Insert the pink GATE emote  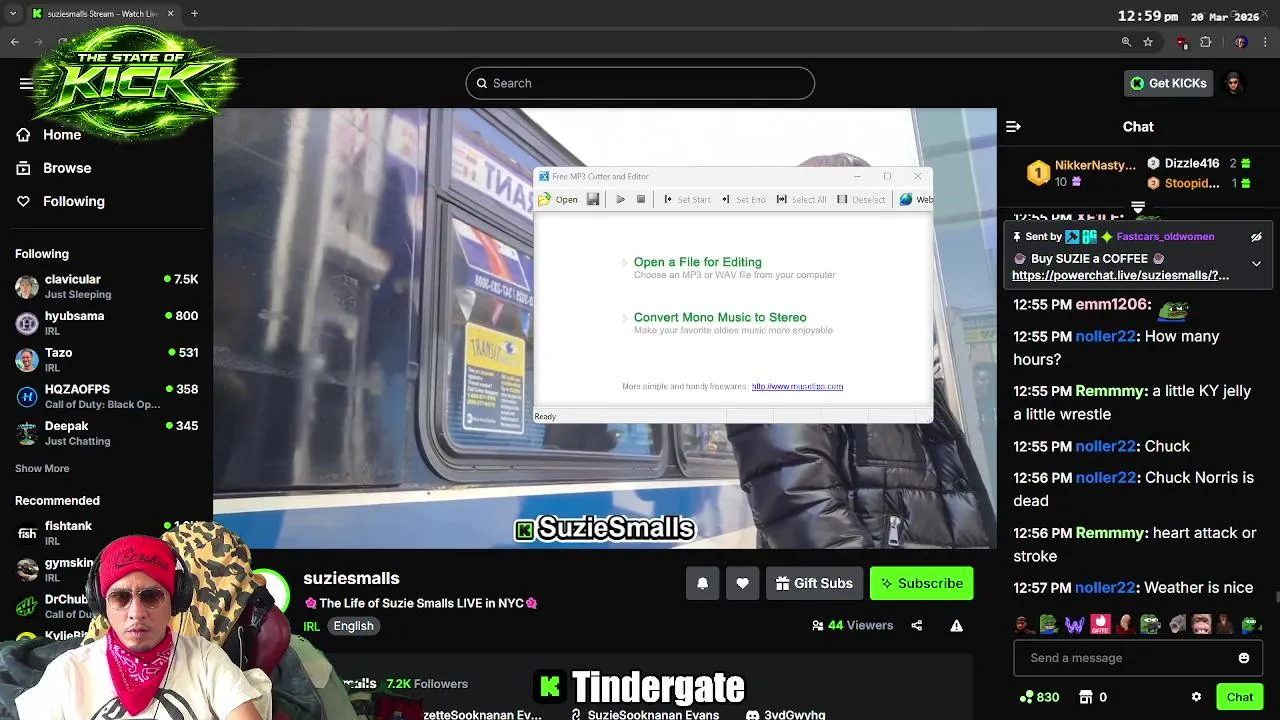point(1100,625)
